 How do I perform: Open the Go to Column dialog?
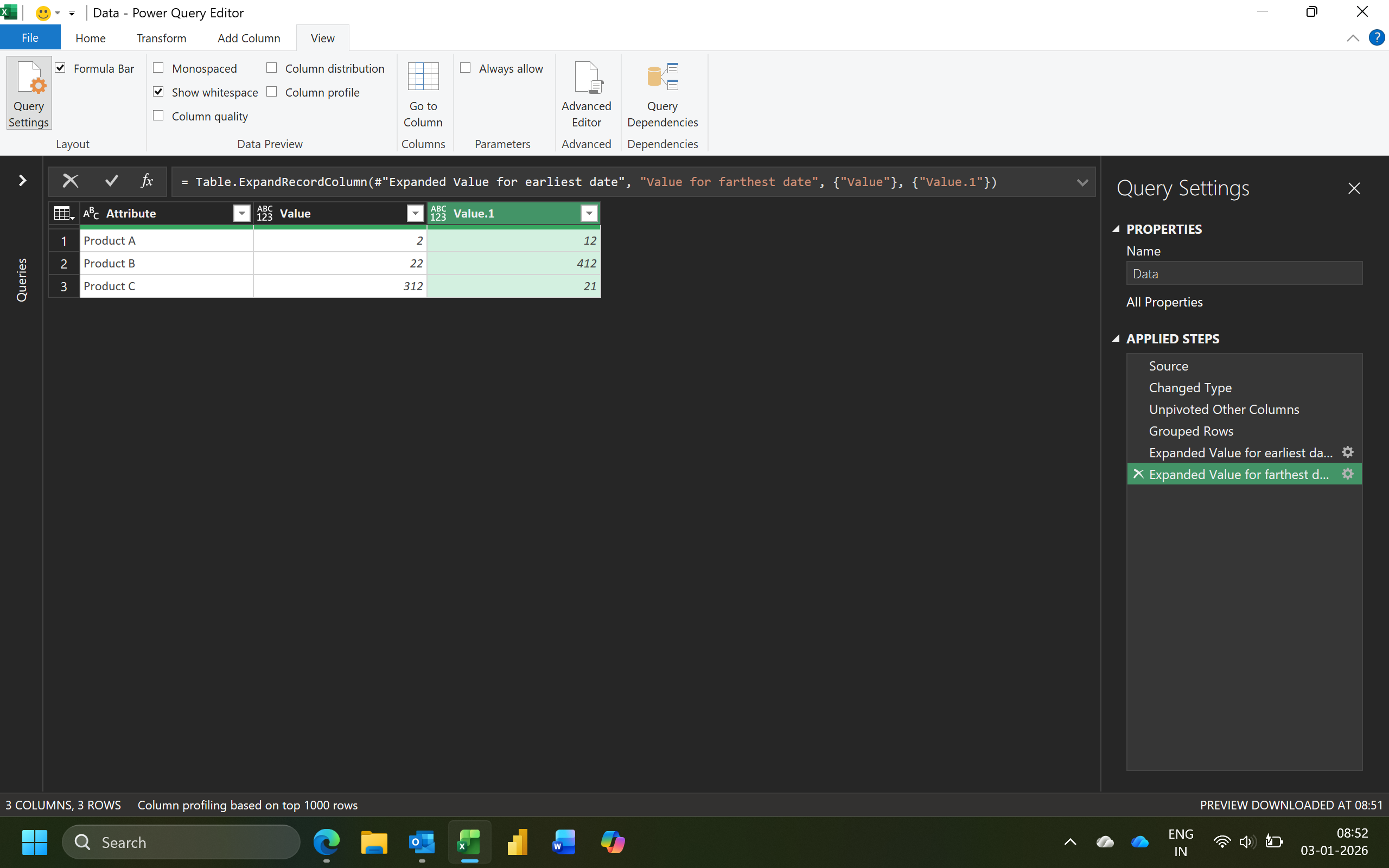(x=423, y=93)
